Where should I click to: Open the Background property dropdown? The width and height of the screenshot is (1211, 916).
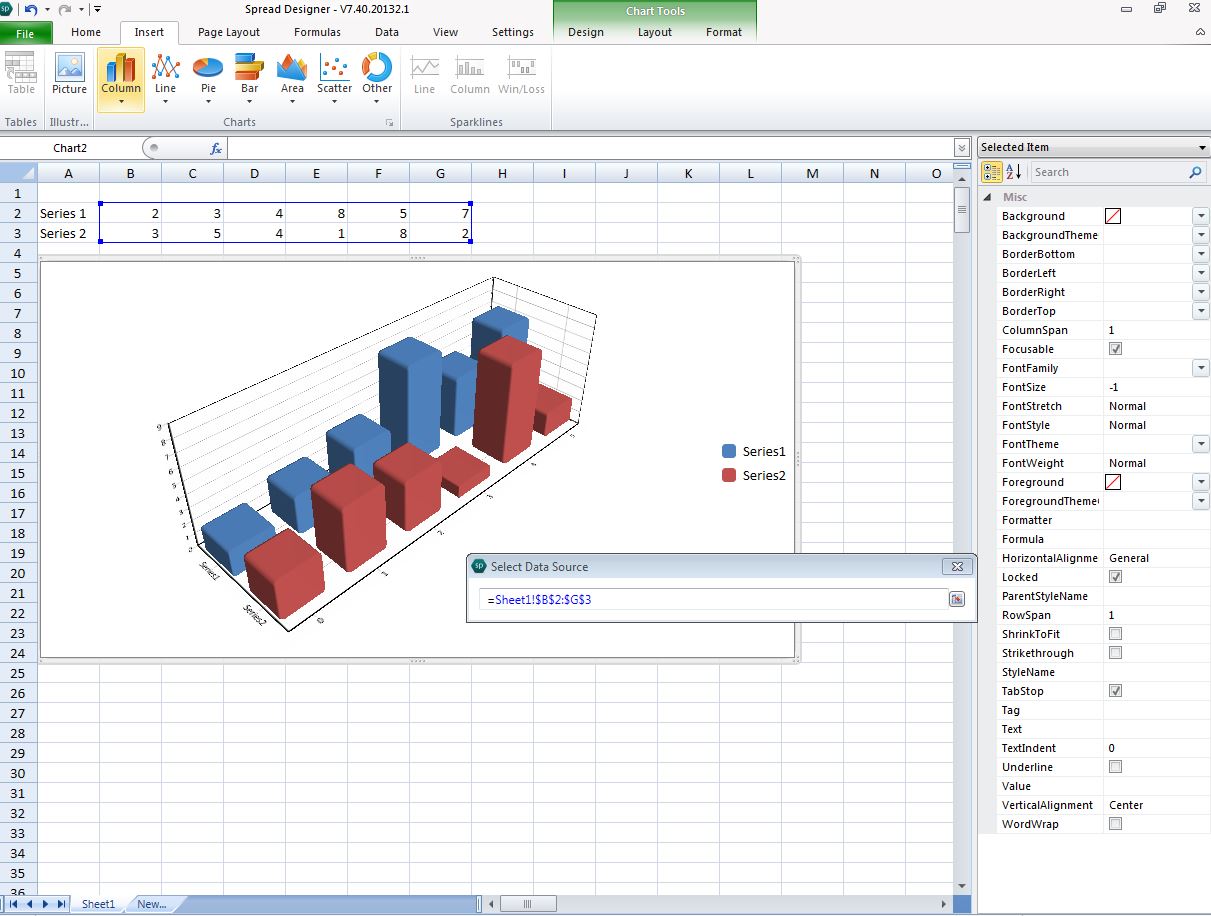tap(1200, 216)
